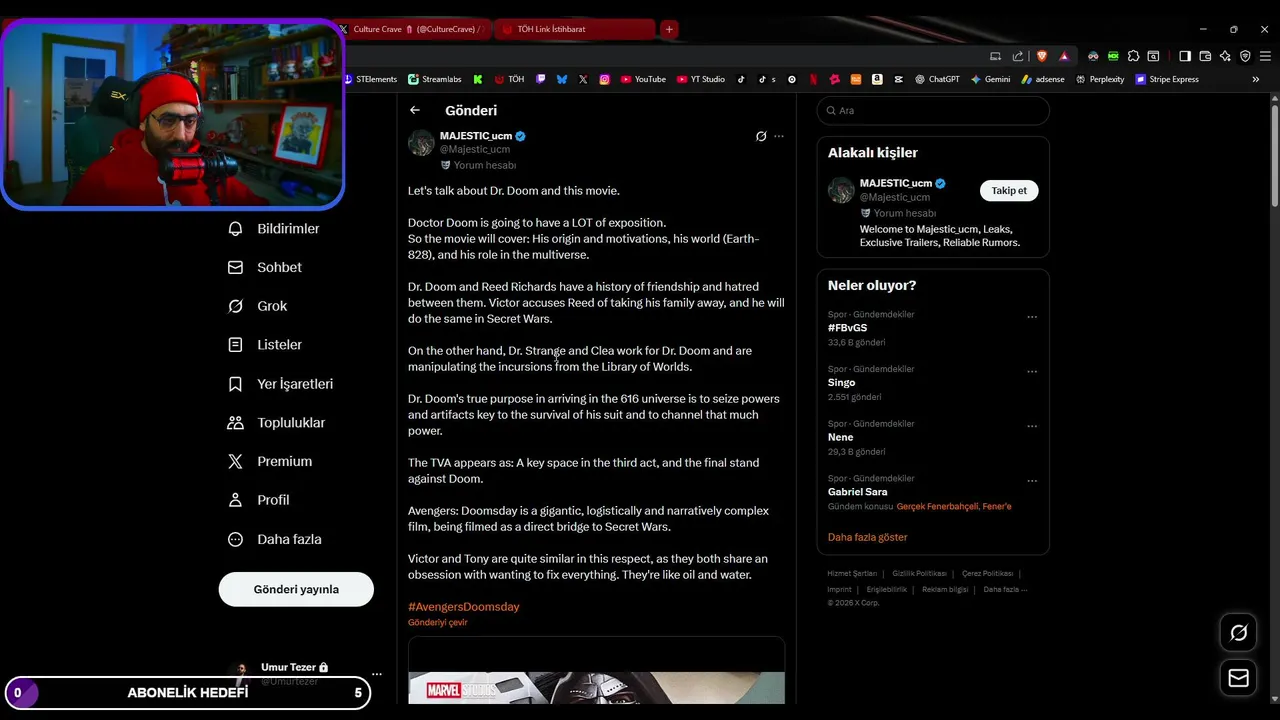Viewport: 1280px width, 720px height.
Task: Click the Ara search field
Action: point(933,111)
